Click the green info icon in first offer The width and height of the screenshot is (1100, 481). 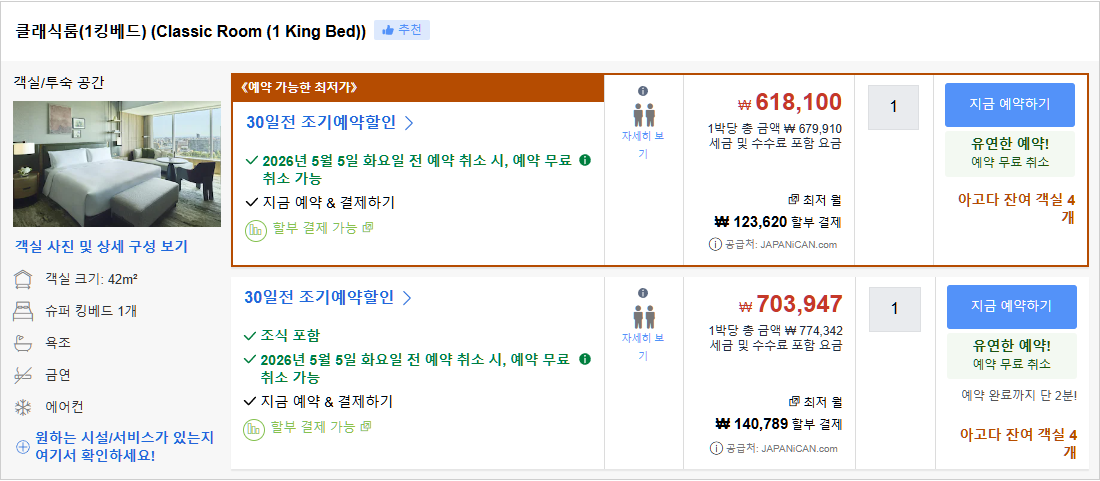pyautogui.click(x=585, y=160)
